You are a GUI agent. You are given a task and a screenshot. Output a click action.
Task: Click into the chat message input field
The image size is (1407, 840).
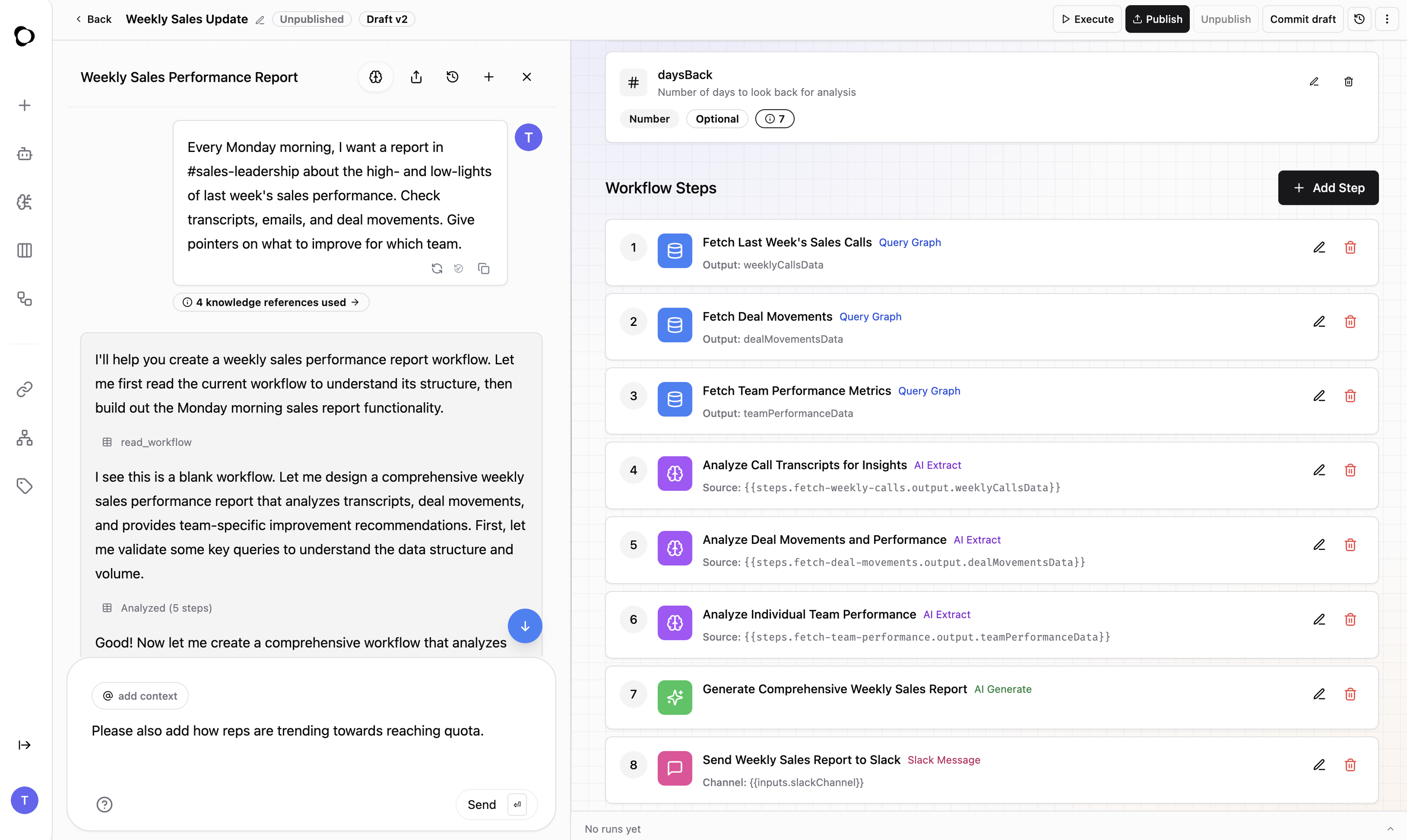(311, 743)
